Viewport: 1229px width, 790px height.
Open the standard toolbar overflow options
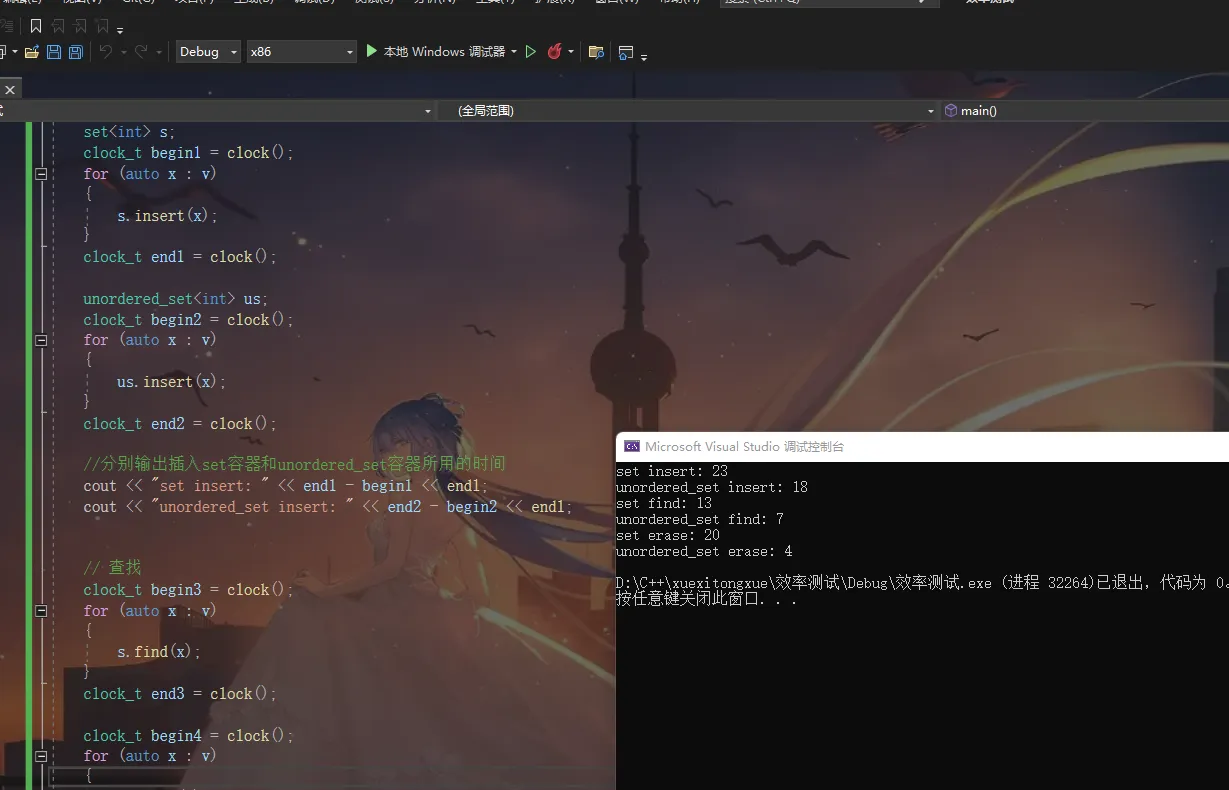click(644, 56)
